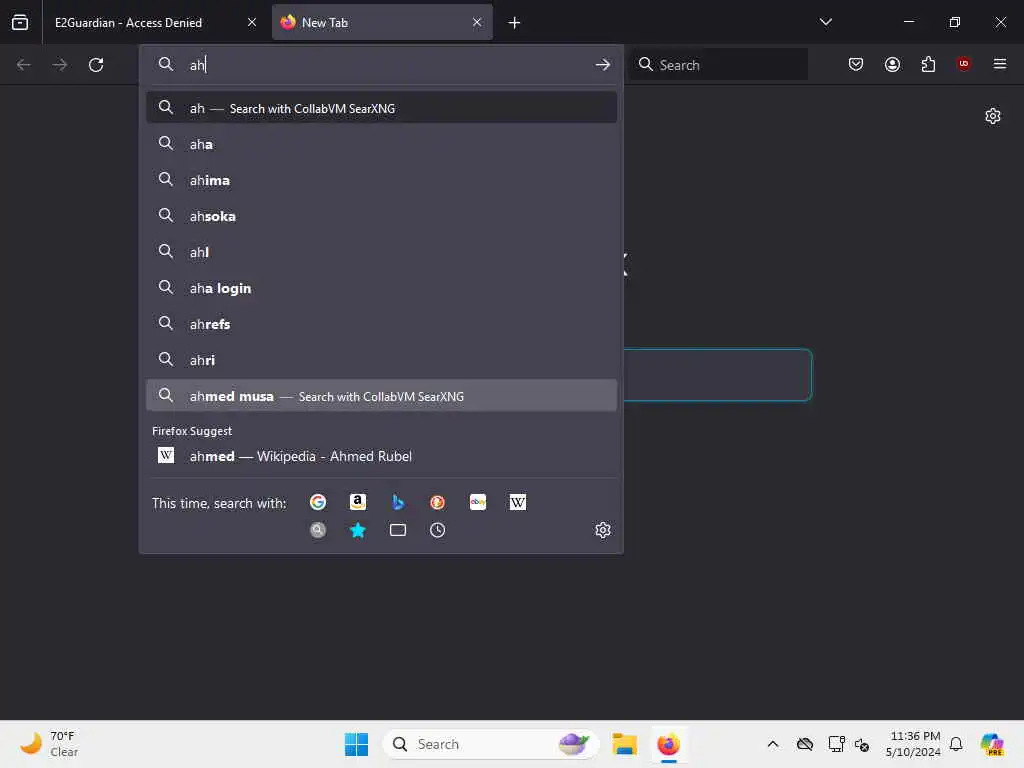Go back to previous page
The height and width of the screenshot is (768, 1024).
(x=24, y=65)
